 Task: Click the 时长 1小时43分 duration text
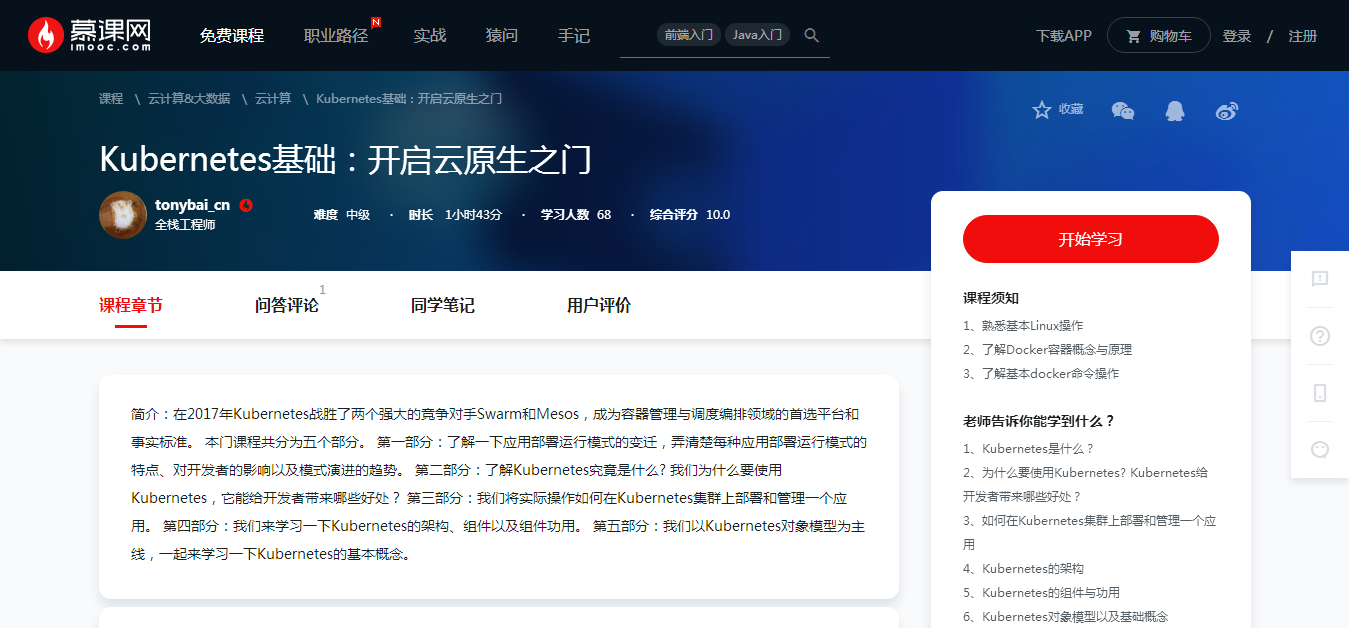(455, 215)
